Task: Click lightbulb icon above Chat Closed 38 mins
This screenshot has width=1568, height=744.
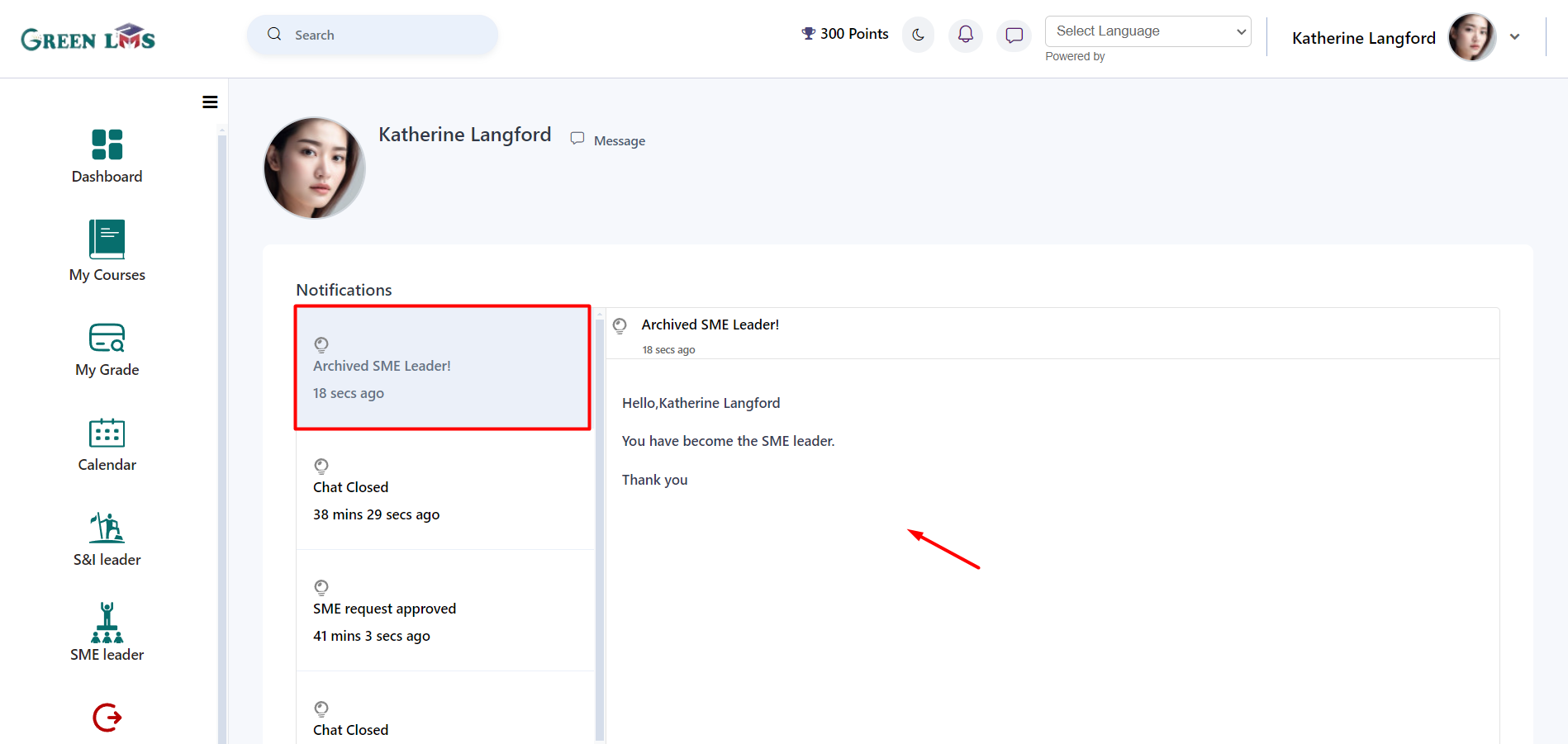Action: point(321,466)
